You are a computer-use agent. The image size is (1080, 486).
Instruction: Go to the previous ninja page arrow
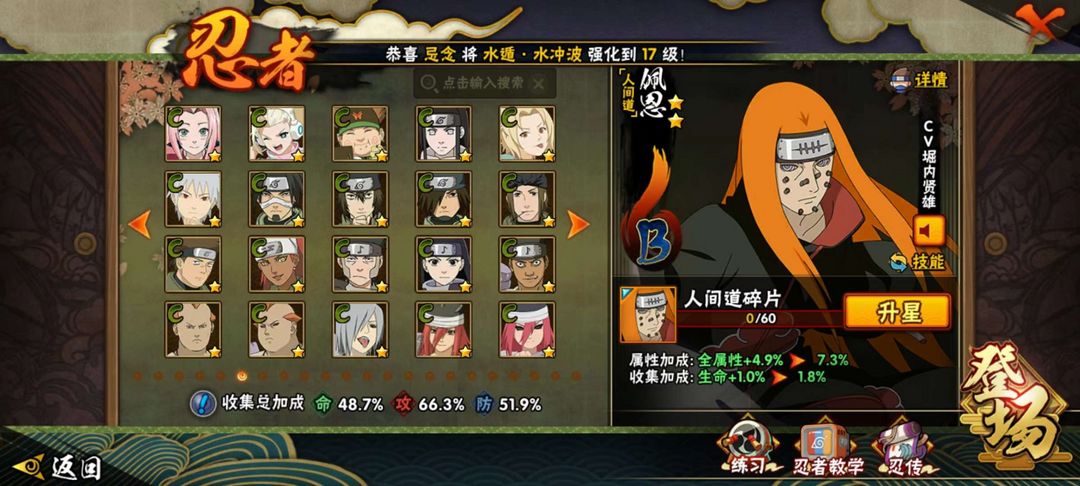point(140,224)
